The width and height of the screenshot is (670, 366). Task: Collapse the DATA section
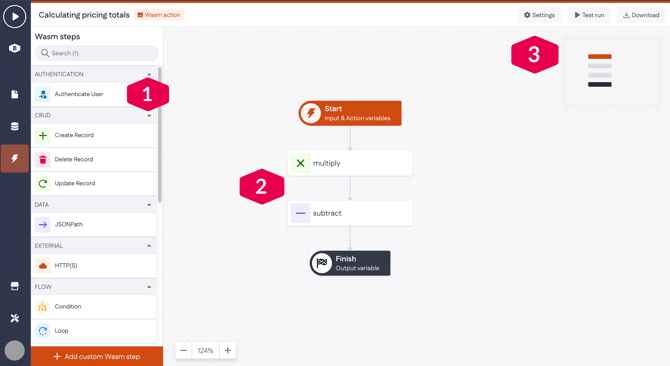point(149,205)
